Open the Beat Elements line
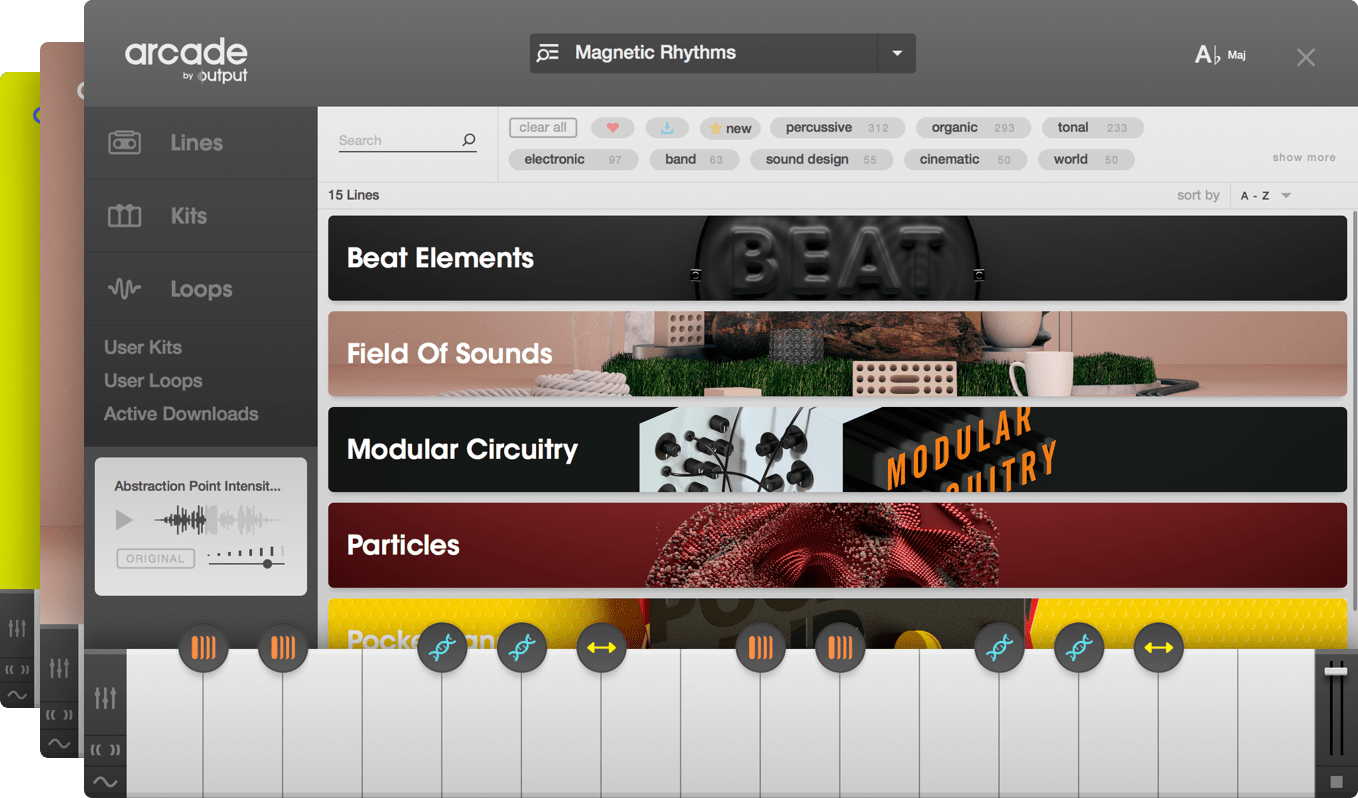 (x=837, y=258)
